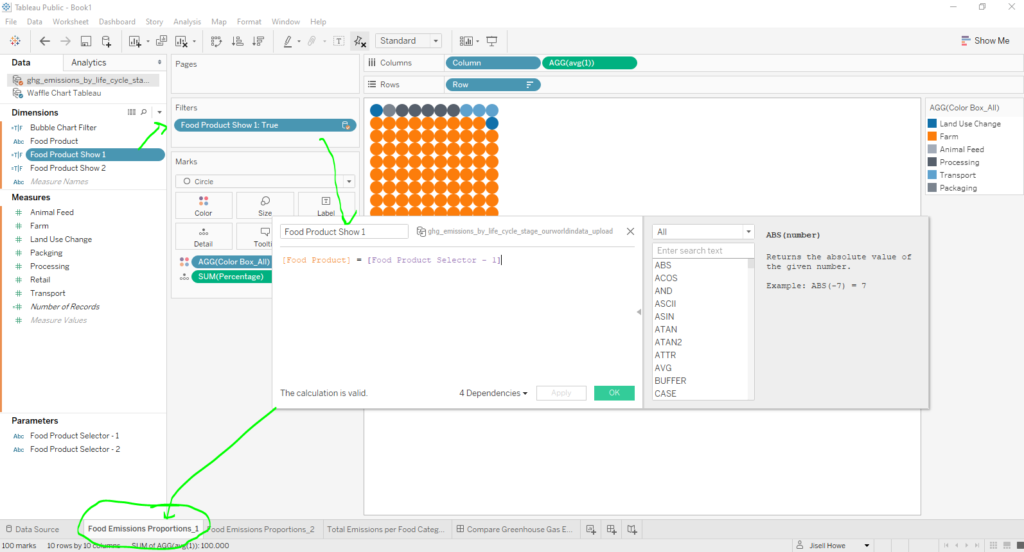Click the Row pill on Rows shelf
This screenshot has height=552, width=1024.
tap(492, 84)
